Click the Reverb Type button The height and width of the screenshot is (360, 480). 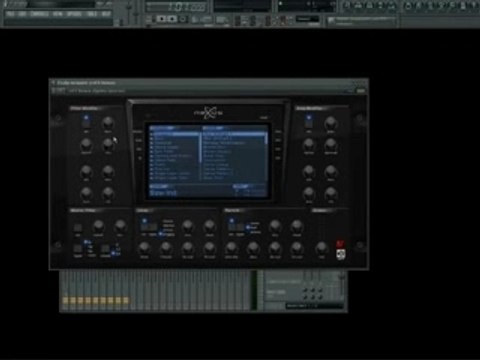click(x=240, y=227)
